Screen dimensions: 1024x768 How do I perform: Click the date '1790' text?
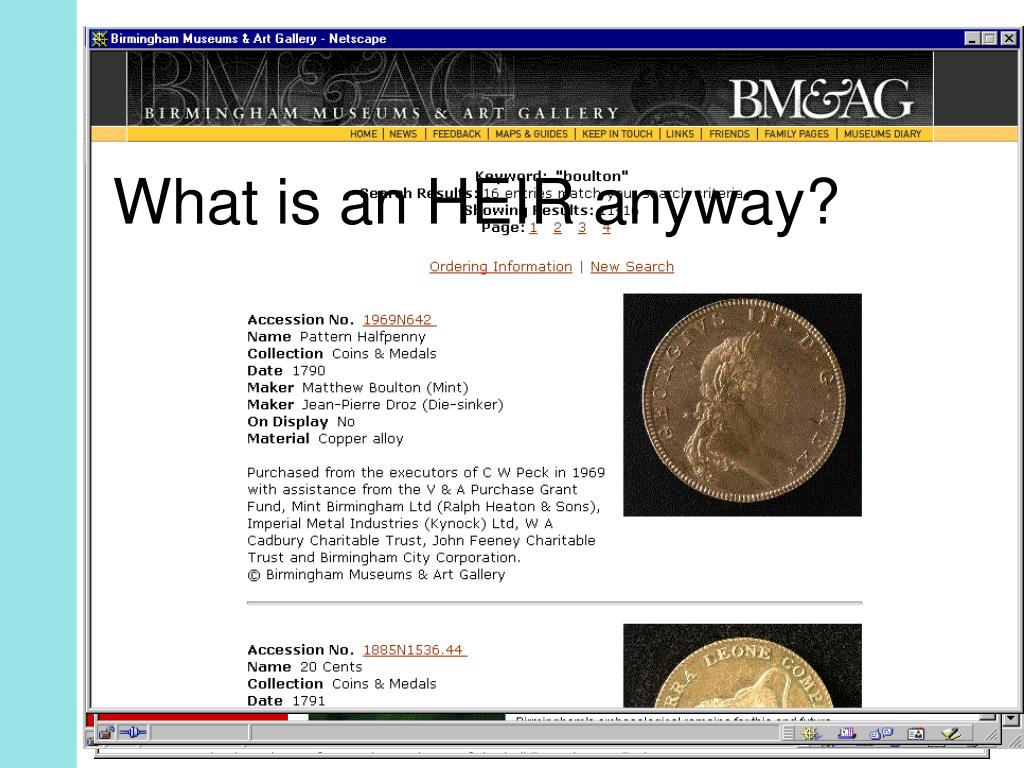coord(308,371)
